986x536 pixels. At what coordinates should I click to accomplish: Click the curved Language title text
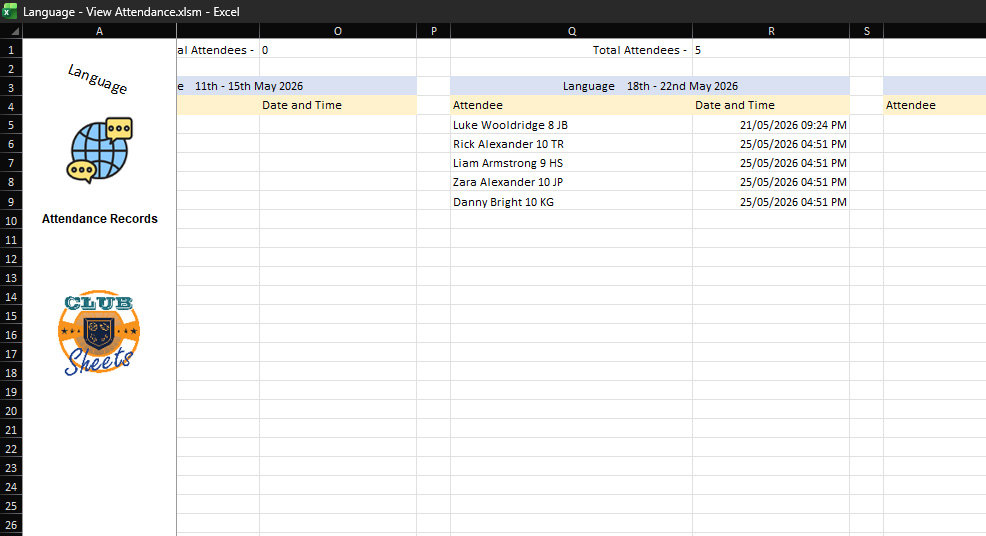coord(97,79)
